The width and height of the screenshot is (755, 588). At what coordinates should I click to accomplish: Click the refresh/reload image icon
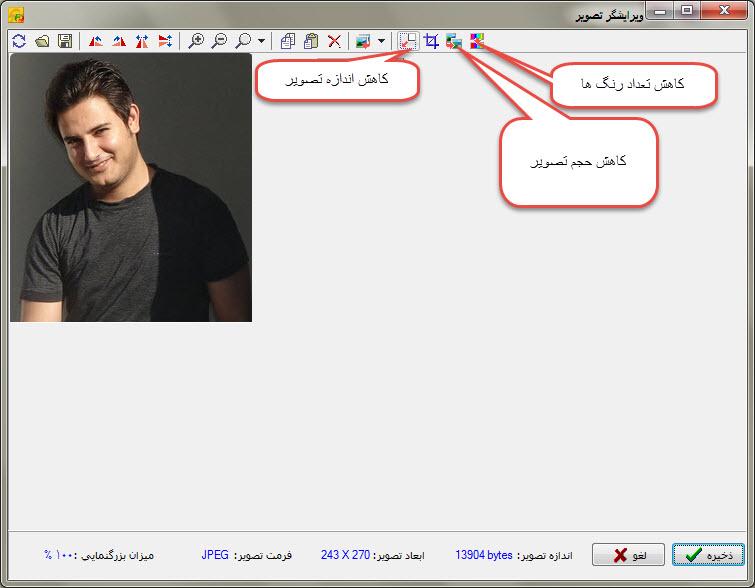tap(19, 41)
